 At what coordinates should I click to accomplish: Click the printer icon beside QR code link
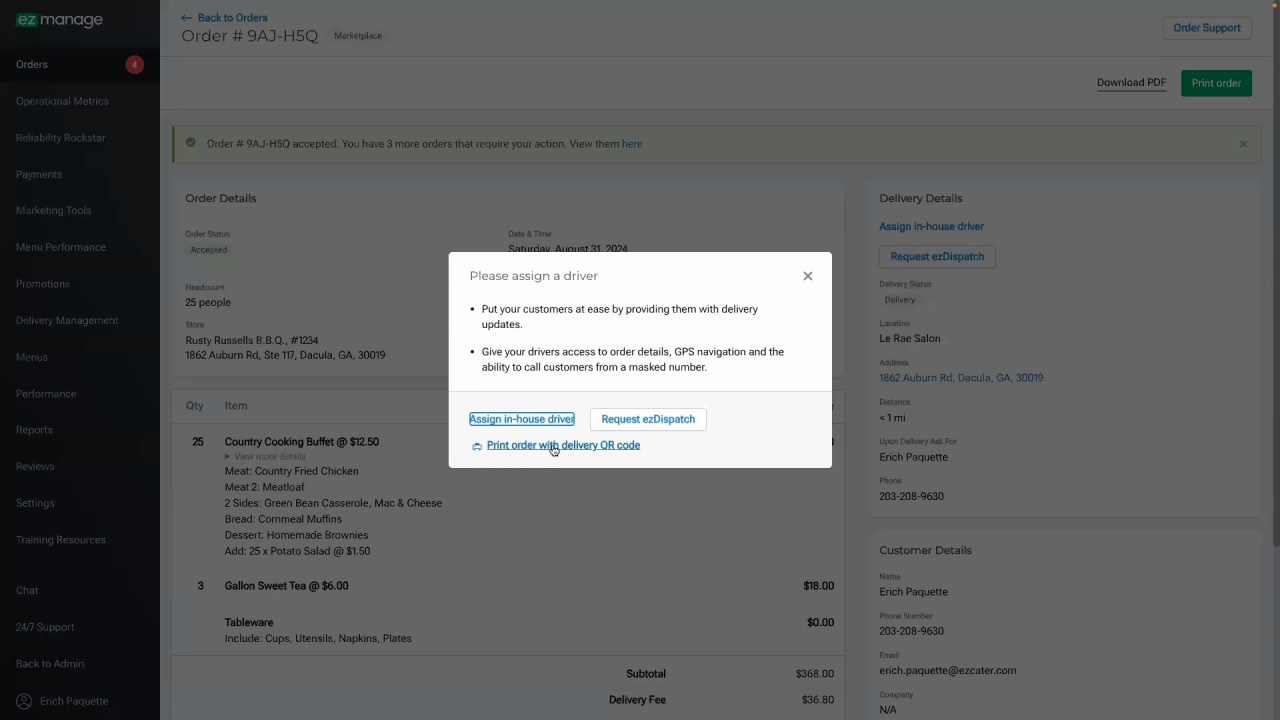pos(477,446)
